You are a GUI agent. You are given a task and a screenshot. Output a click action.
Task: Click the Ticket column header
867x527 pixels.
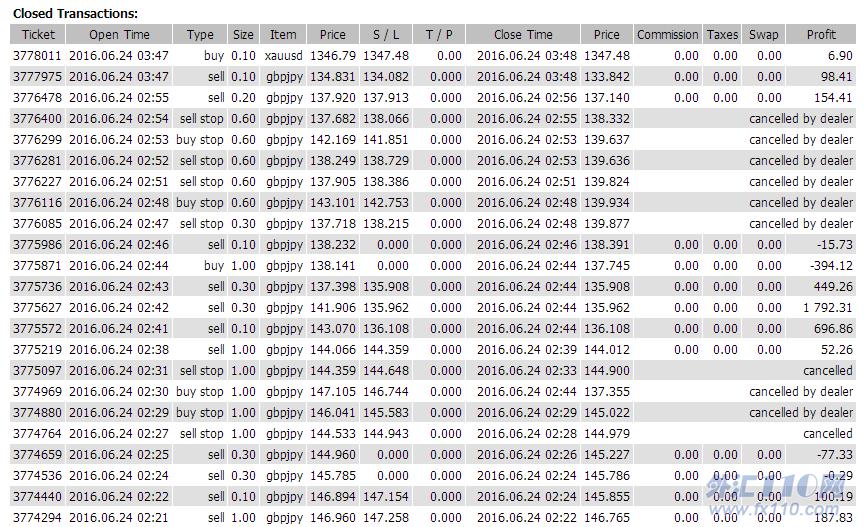38,34
